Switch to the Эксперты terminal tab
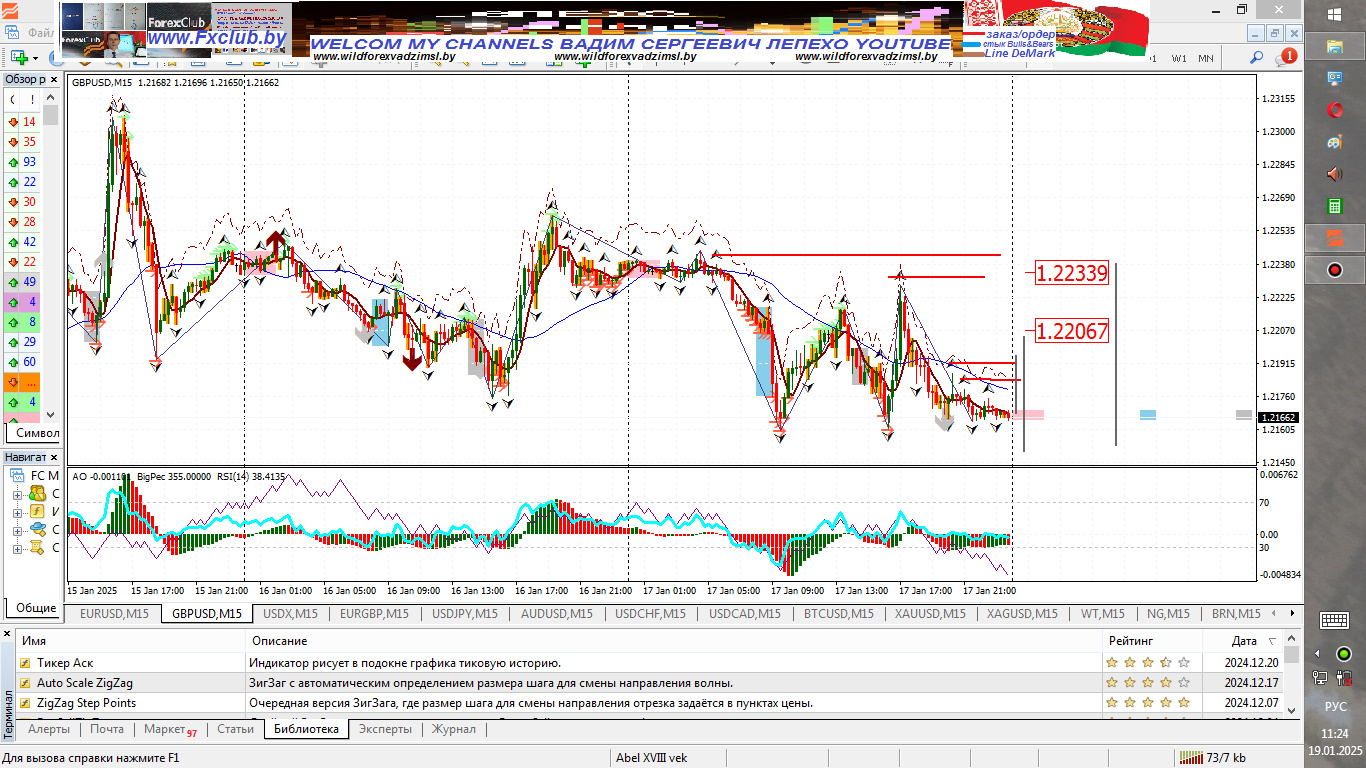Screen dimensions: 1366x768 tap(385, 729)
